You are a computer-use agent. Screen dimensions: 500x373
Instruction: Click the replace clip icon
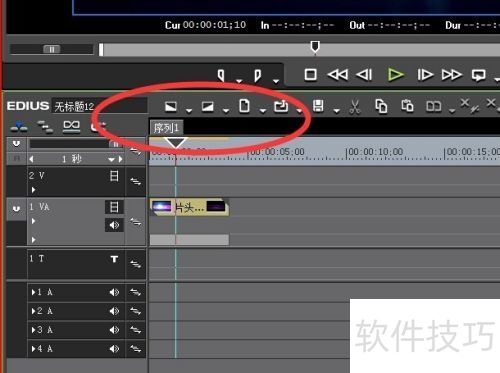(433, 107)
